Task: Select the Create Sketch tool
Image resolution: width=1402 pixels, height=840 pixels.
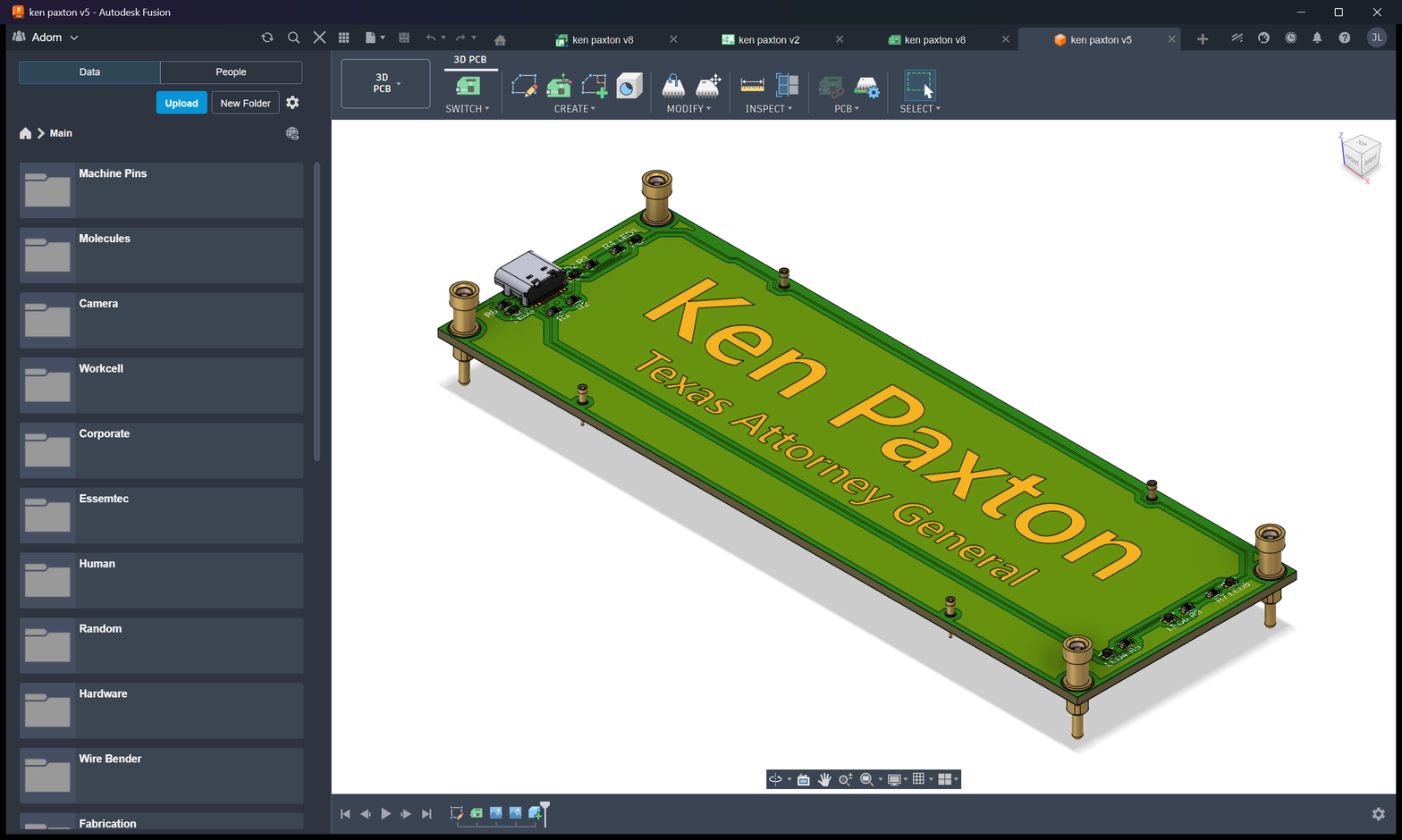Action: point(524,86)
